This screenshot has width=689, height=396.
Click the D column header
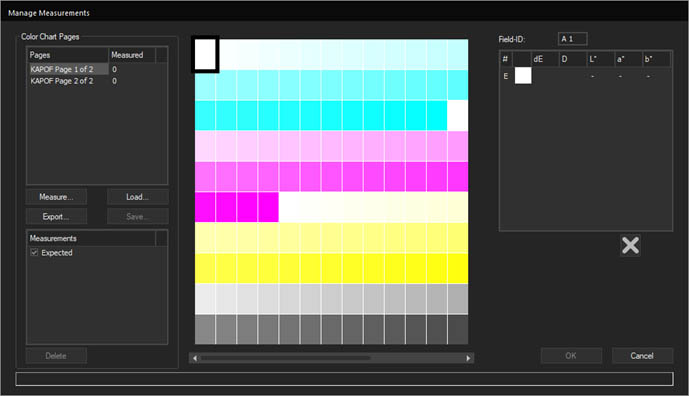click(573, 59)
